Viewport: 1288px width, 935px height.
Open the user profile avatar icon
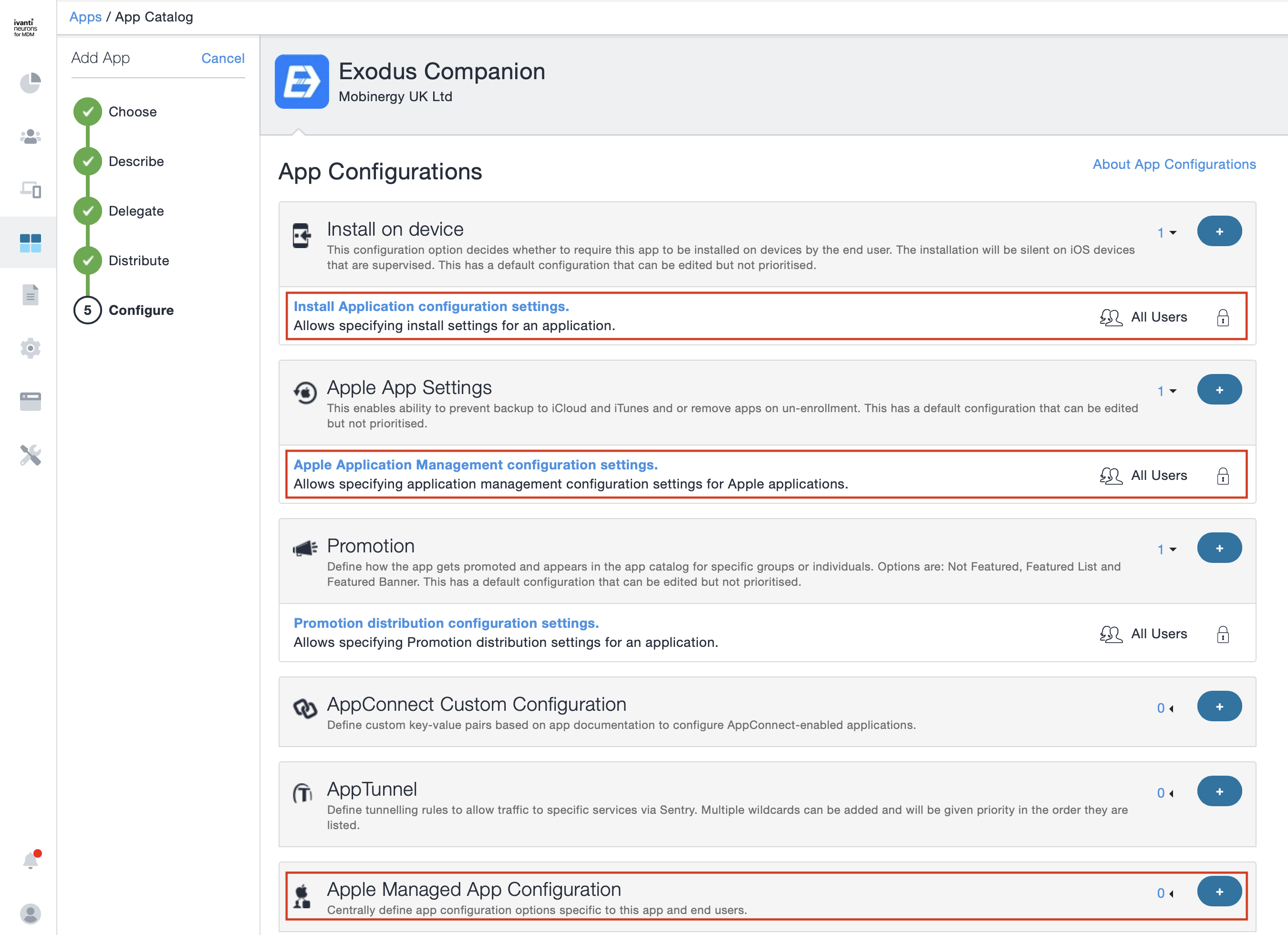tap(30, 914)
